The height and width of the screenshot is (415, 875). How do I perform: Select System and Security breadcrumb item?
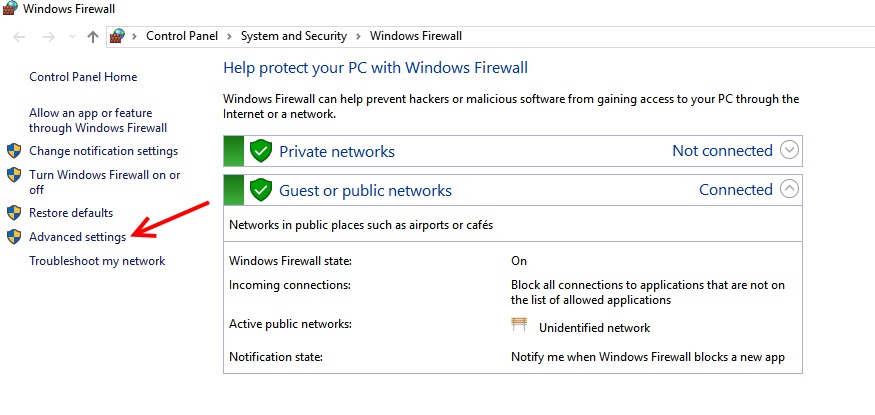293,36
